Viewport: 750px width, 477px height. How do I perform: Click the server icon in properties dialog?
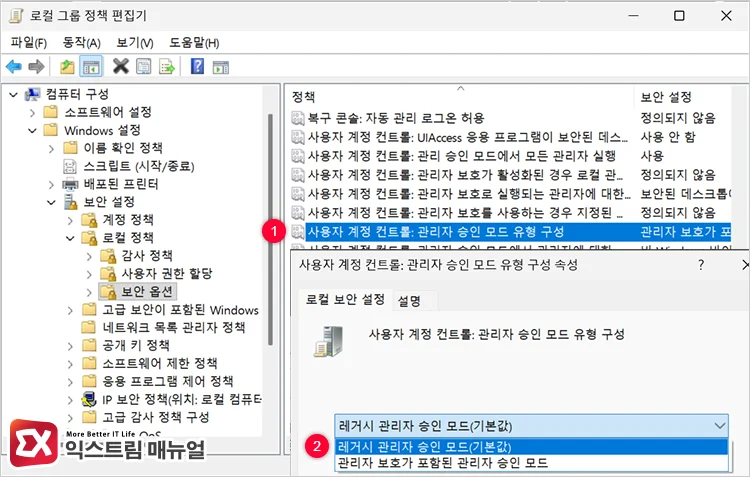(329, 341)
